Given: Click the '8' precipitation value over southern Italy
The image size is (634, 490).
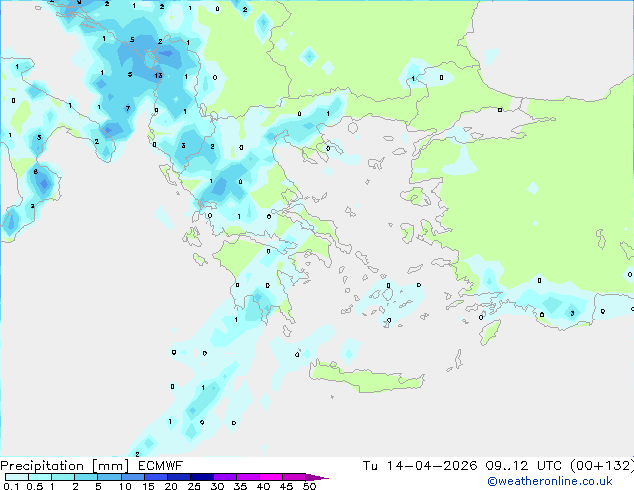Looking at the screenshot, I should click(x=36, y=172).
